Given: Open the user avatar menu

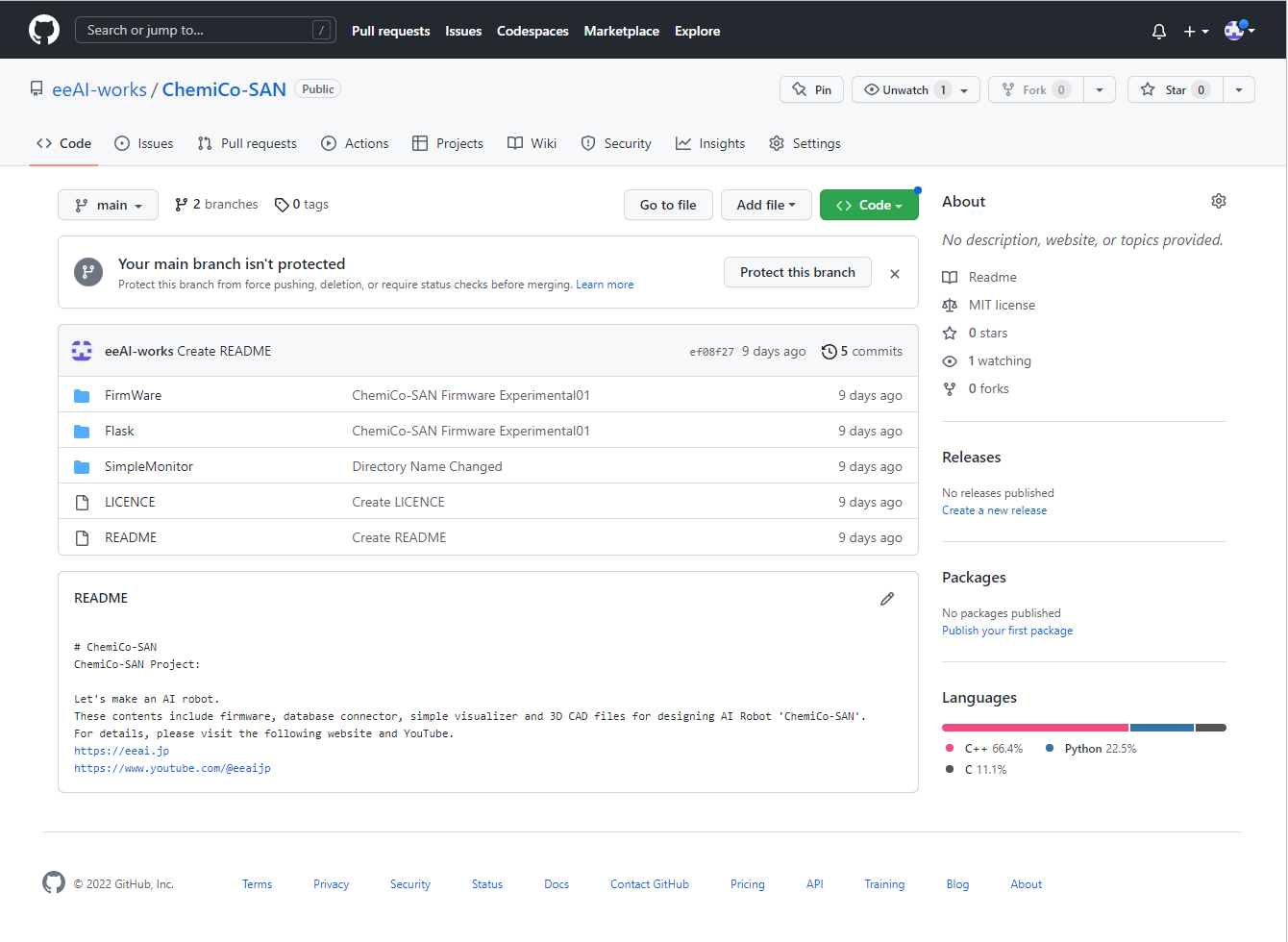Looking at the screenshot, I should tap(1239, 31).
